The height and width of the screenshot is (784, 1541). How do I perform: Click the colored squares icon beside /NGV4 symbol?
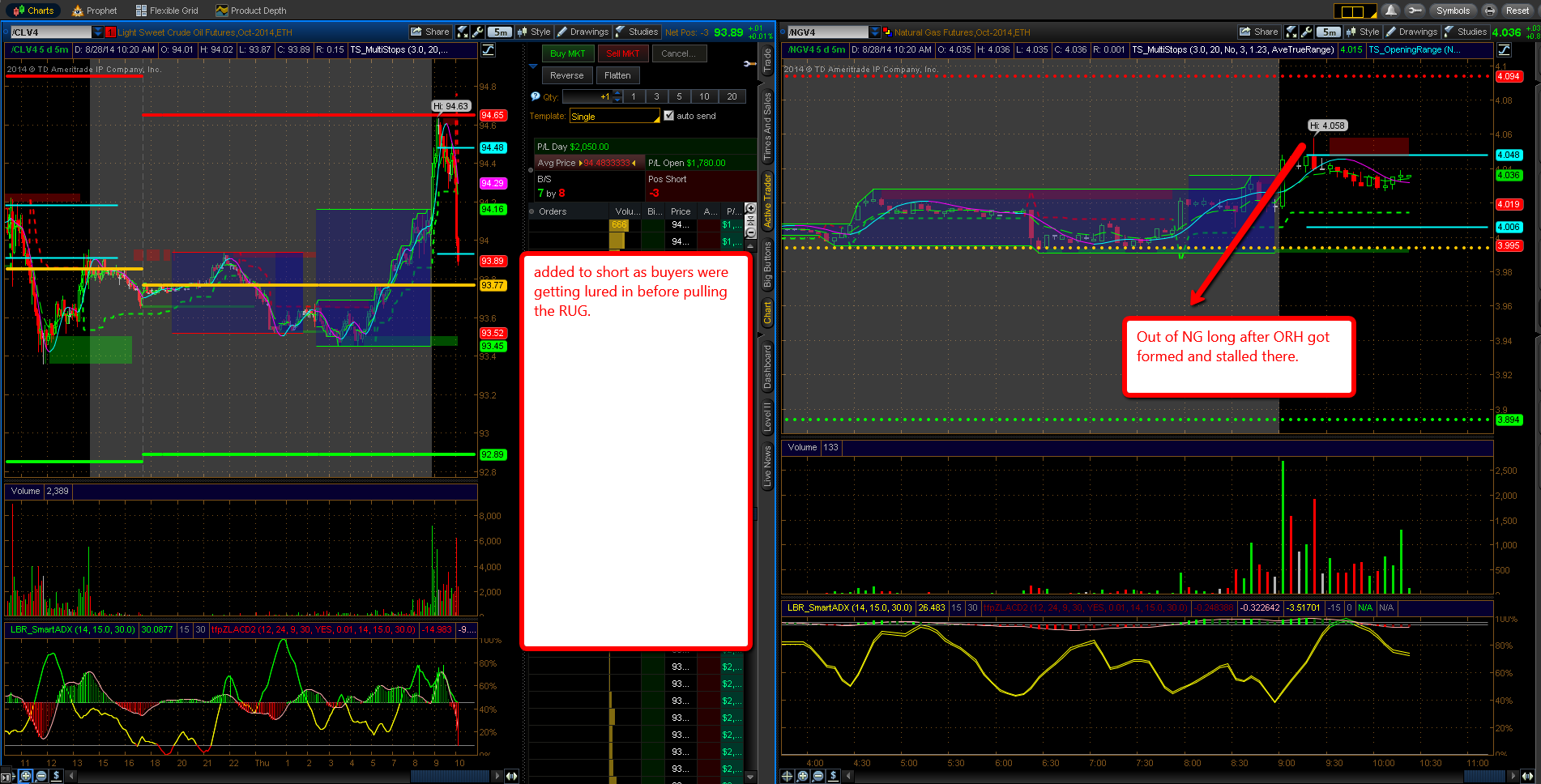pyautogui.click(x=886, y=32)
